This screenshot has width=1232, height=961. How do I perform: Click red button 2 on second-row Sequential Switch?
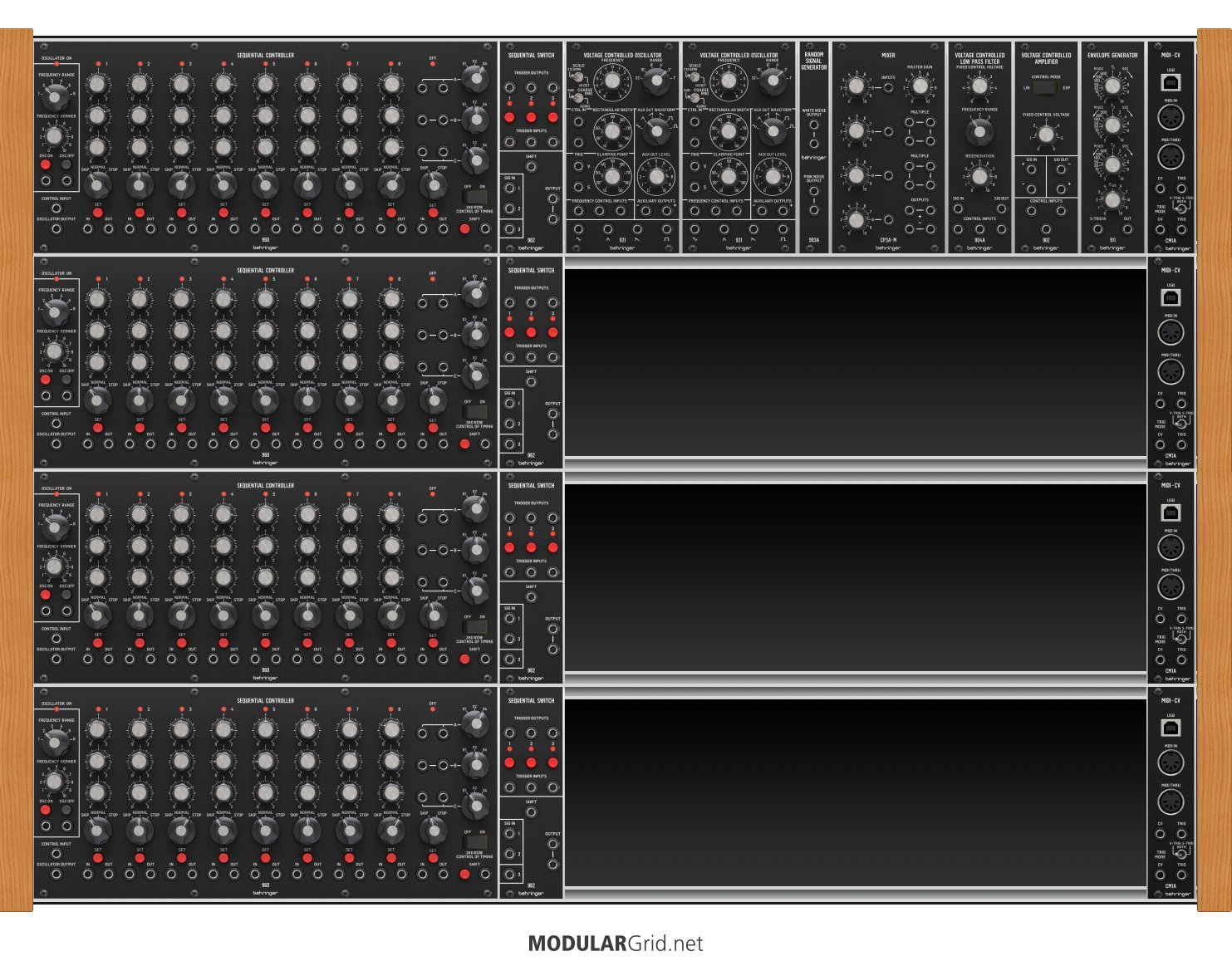point(531,332)
